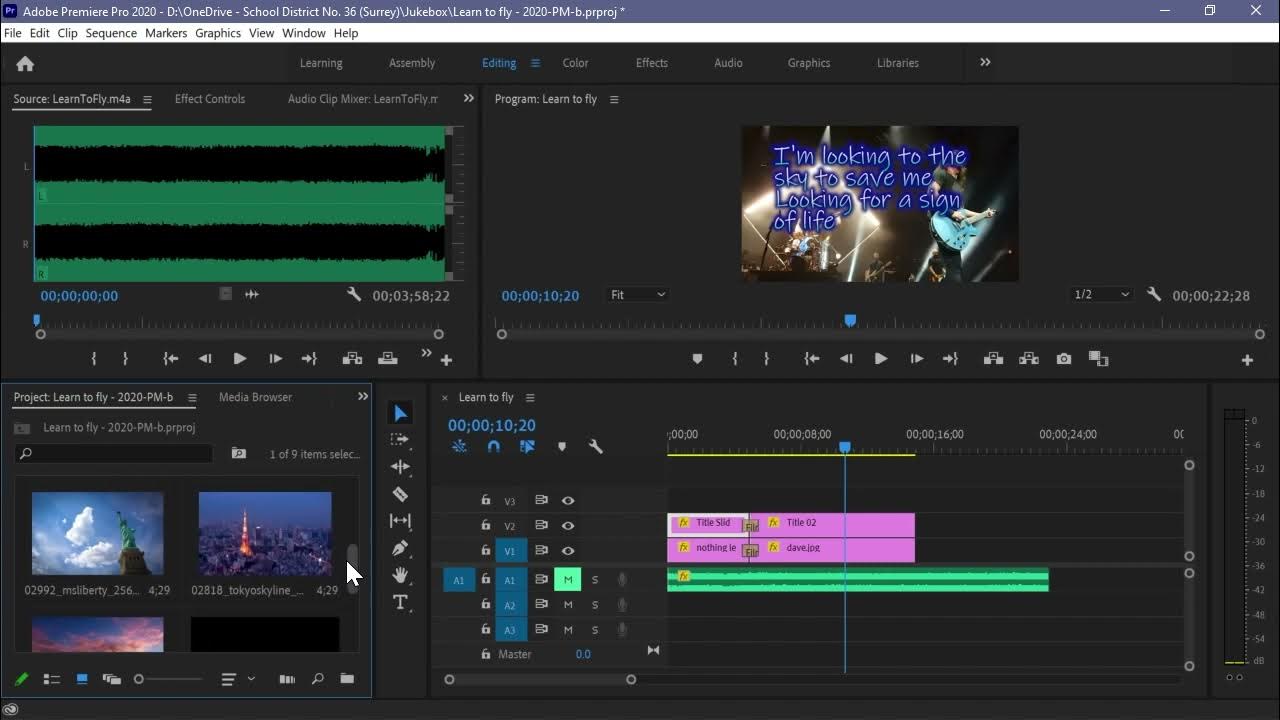1280x720 pixels.
Task: Expand Project panel tabs overflow
Action: click(x=363, y=397)
